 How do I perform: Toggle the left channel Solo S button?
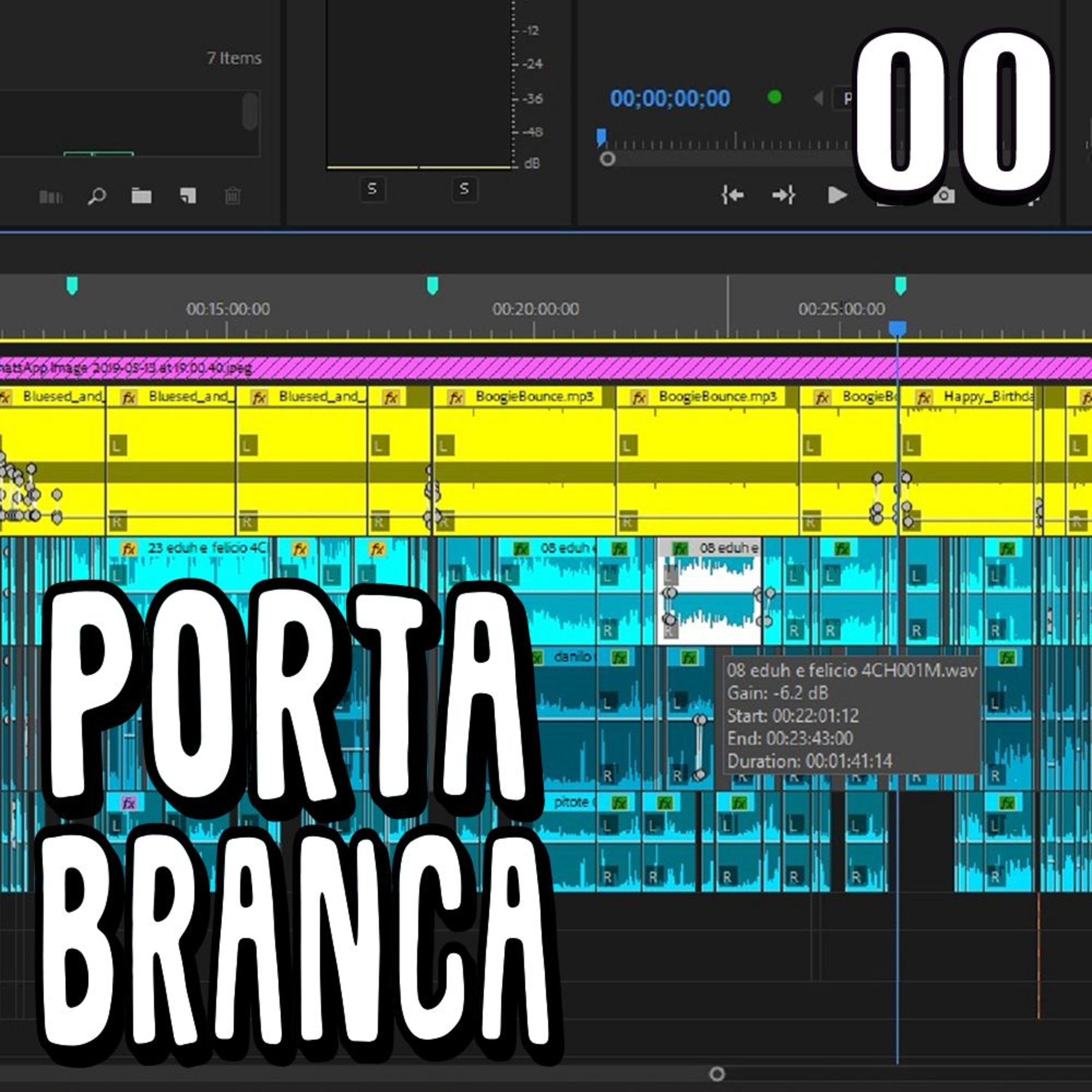pos(372,189)
